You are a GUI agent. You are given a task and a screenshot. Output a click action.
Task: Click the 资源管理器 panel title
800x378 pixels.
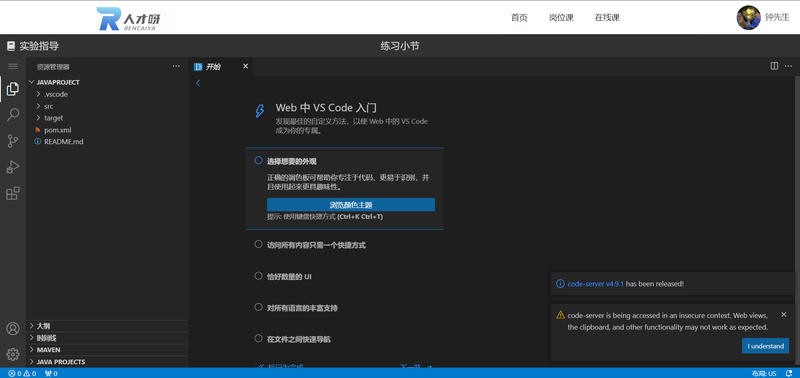pos(53,67)
